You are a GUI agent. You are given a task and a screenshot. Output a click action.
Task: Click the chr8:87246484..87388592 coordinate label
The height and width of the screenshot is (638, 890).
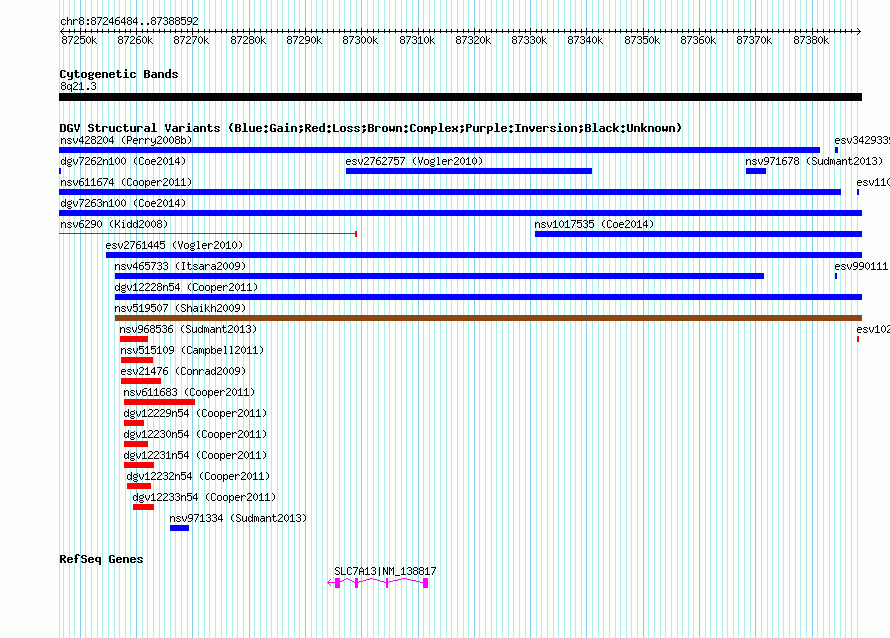129,21
